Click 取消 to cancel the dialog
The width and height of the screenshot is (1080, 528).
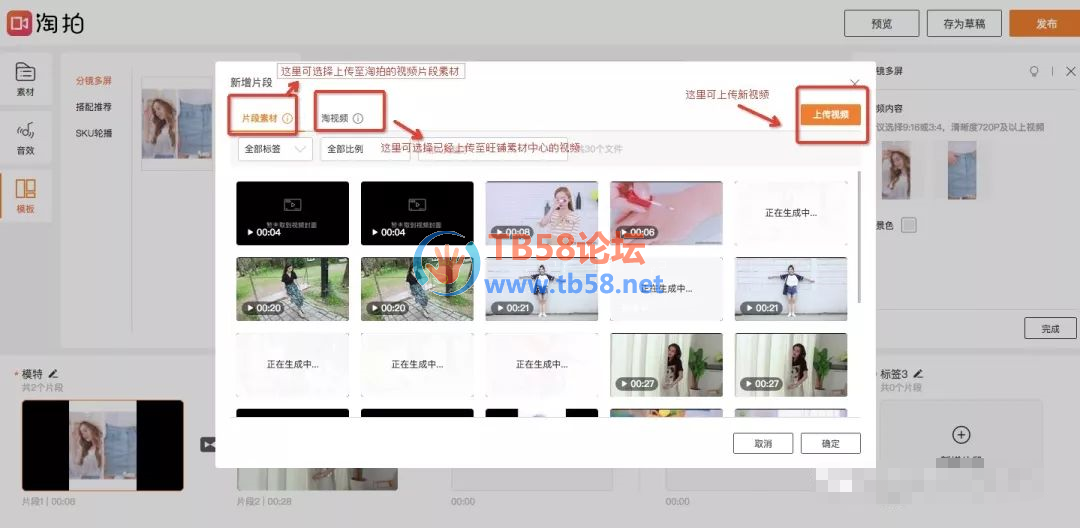(762, 444)
